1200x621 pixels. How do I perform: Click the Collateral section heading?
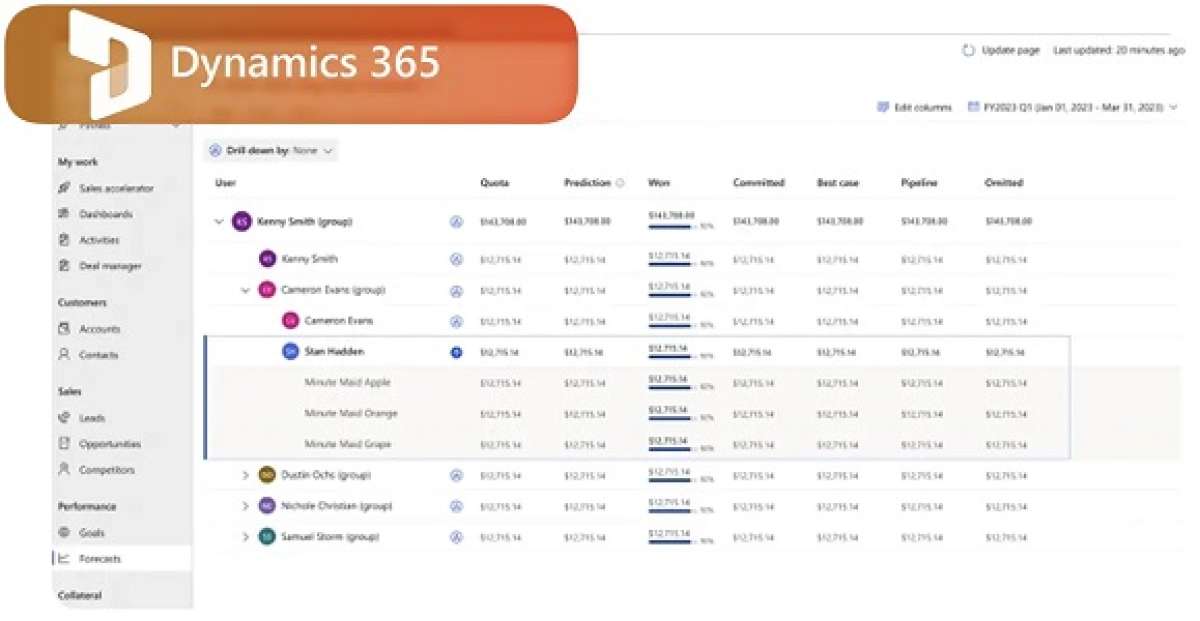tap(80, 596)
